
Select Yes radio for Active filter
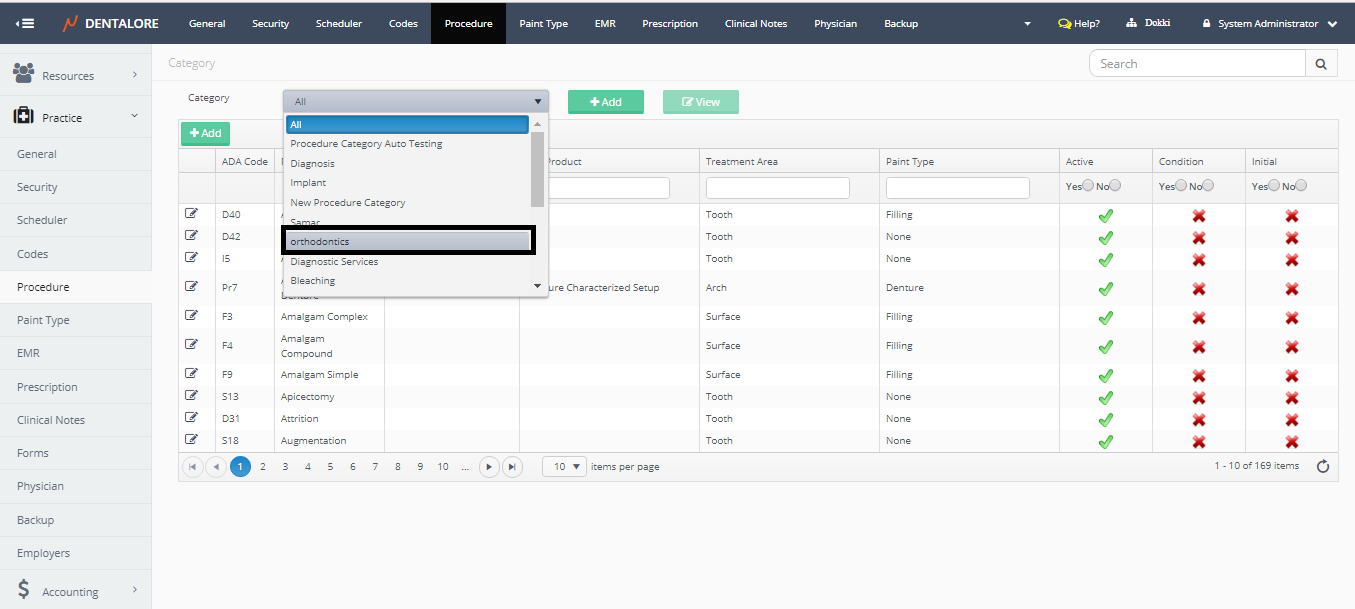1089,186
